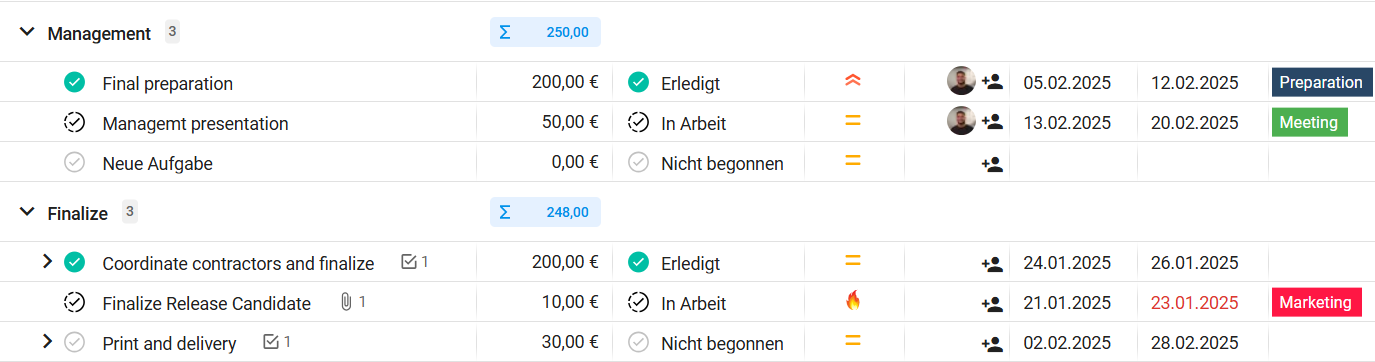Image resolution: width=1375 pixels, height=362 pixels.
Task: Click the Management sum badge 250,00
Action: [x=545, y=32]
